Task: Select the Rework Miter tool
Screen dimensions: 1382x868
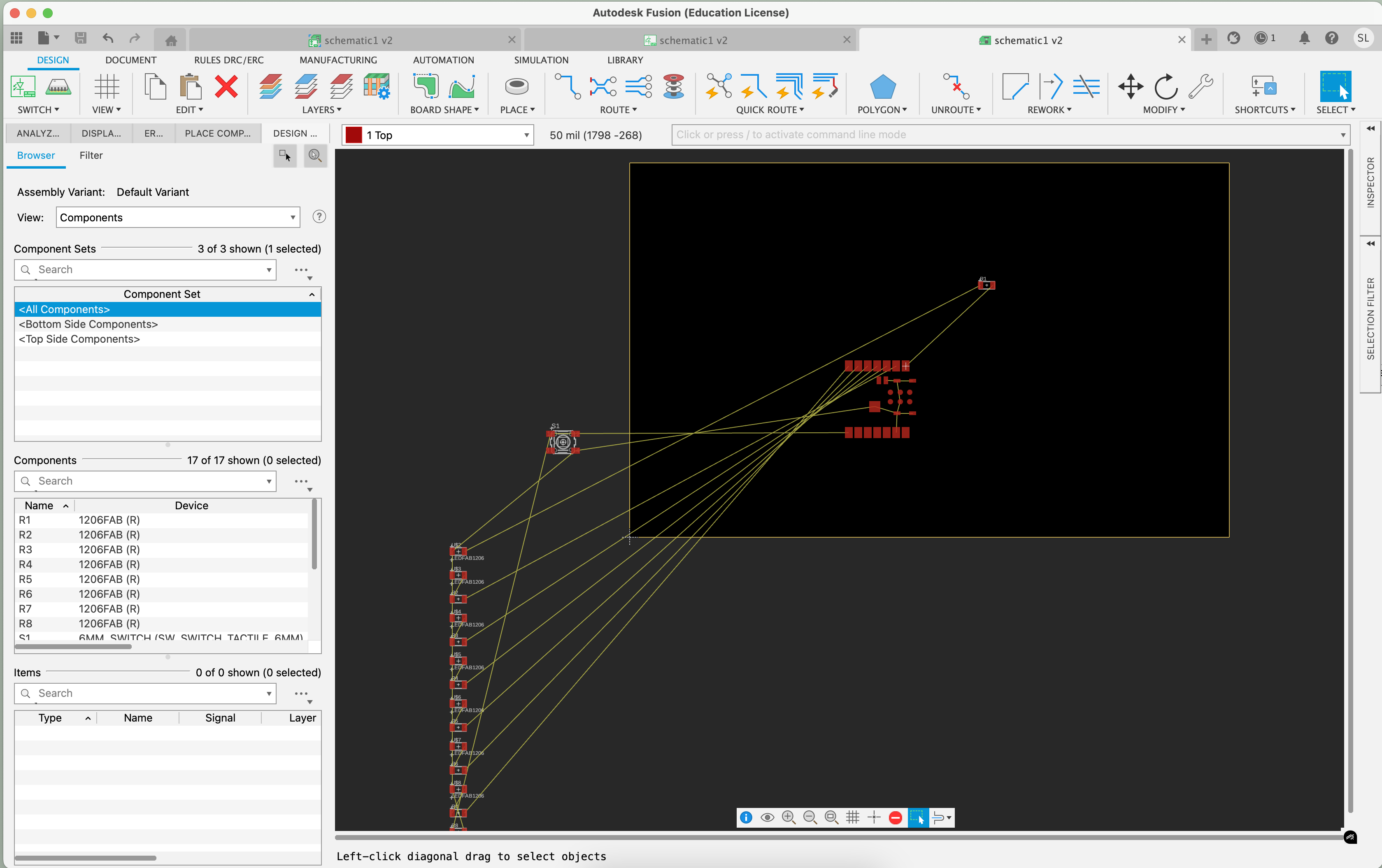Action: (x=1015, y=87)
